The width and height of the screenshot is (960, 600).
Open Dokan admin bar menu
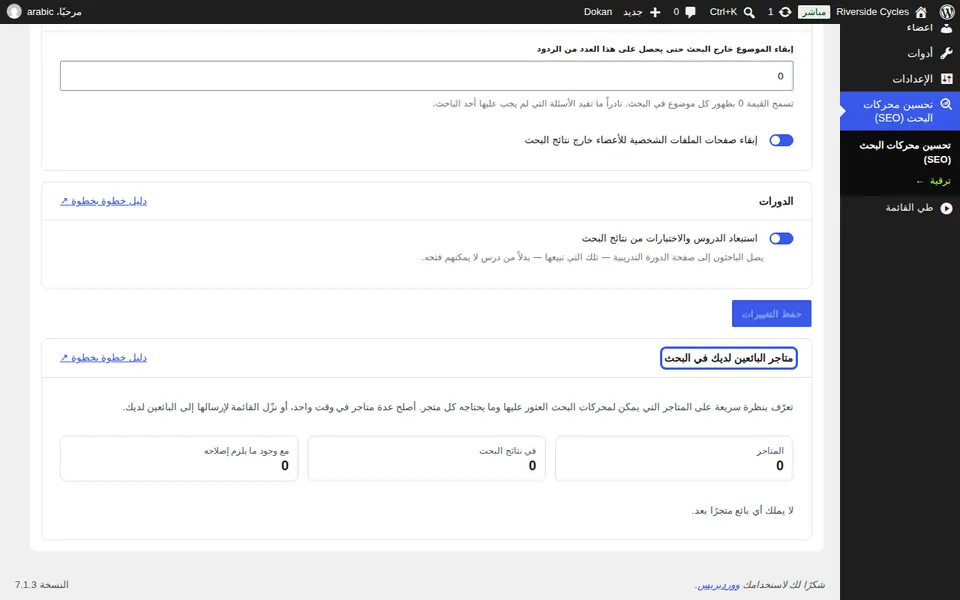598,12
